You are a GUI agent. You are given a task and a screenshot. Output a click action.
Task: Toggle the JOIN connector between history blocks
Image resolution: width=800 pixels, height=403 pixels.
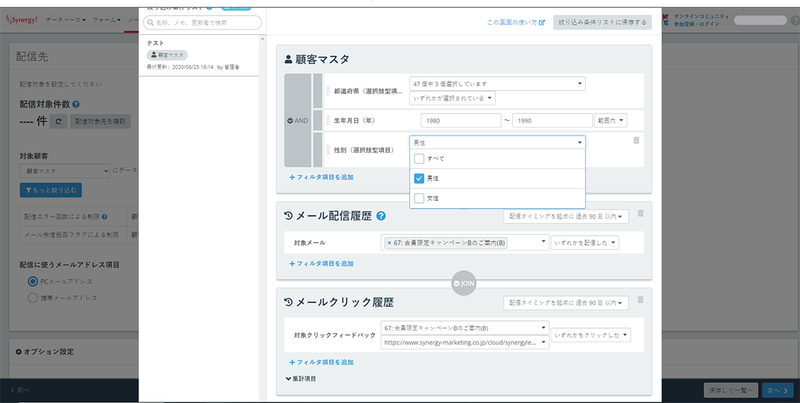tap(464, 283)
